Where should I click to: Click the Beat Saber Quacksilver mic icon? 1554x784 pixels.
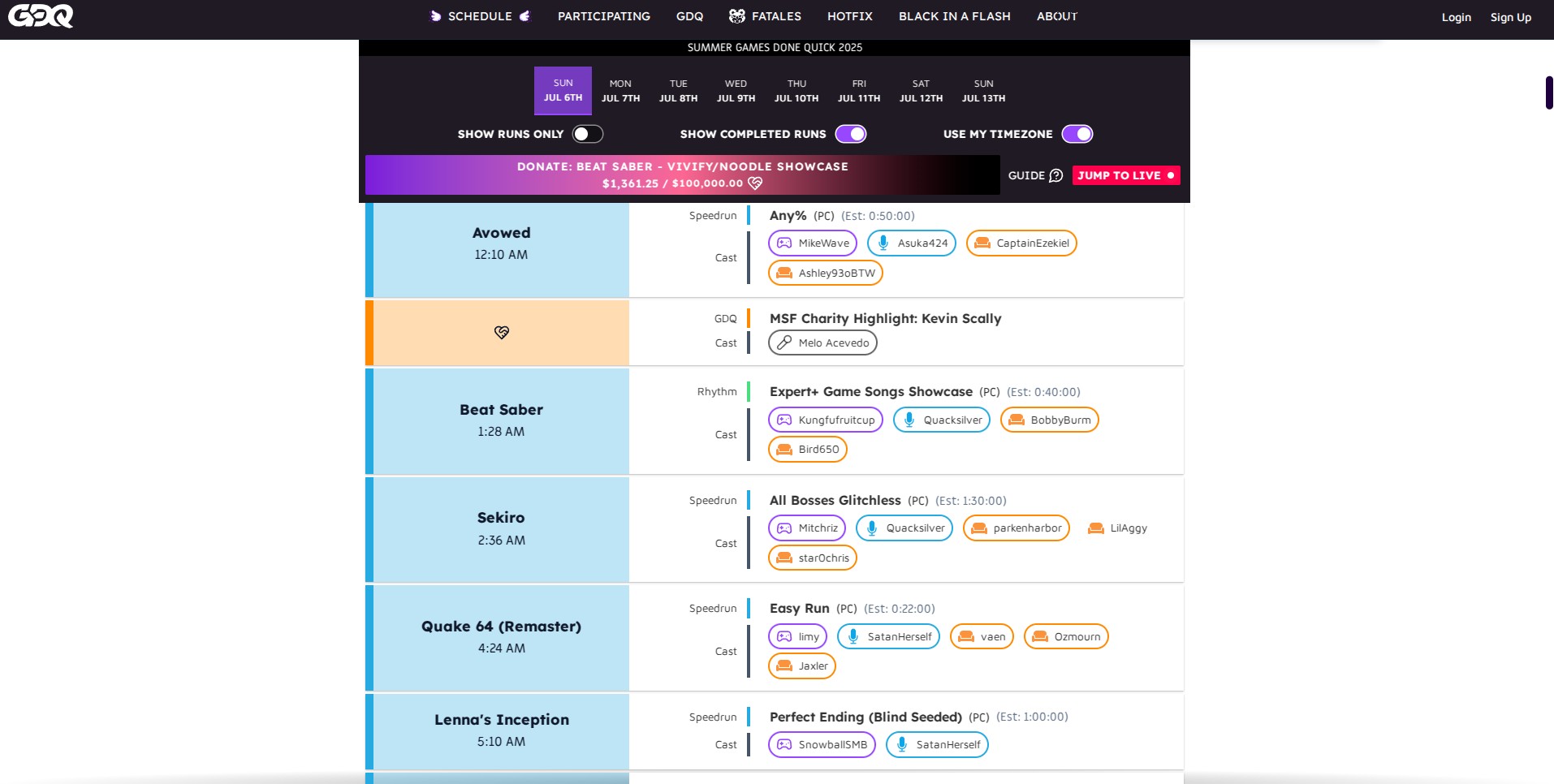pyautogui.click(x=909, y=420)
